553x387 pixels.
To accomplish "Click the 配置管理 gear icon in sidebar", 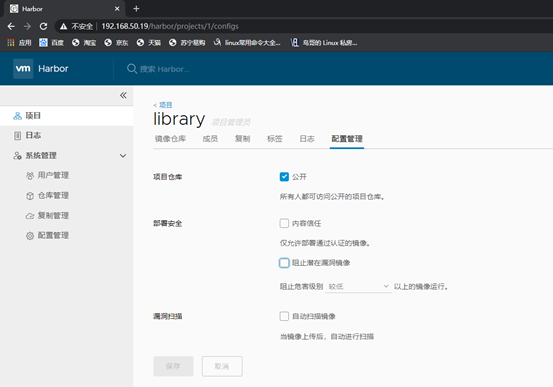I will pyautogui.click(x=30, y=236).
